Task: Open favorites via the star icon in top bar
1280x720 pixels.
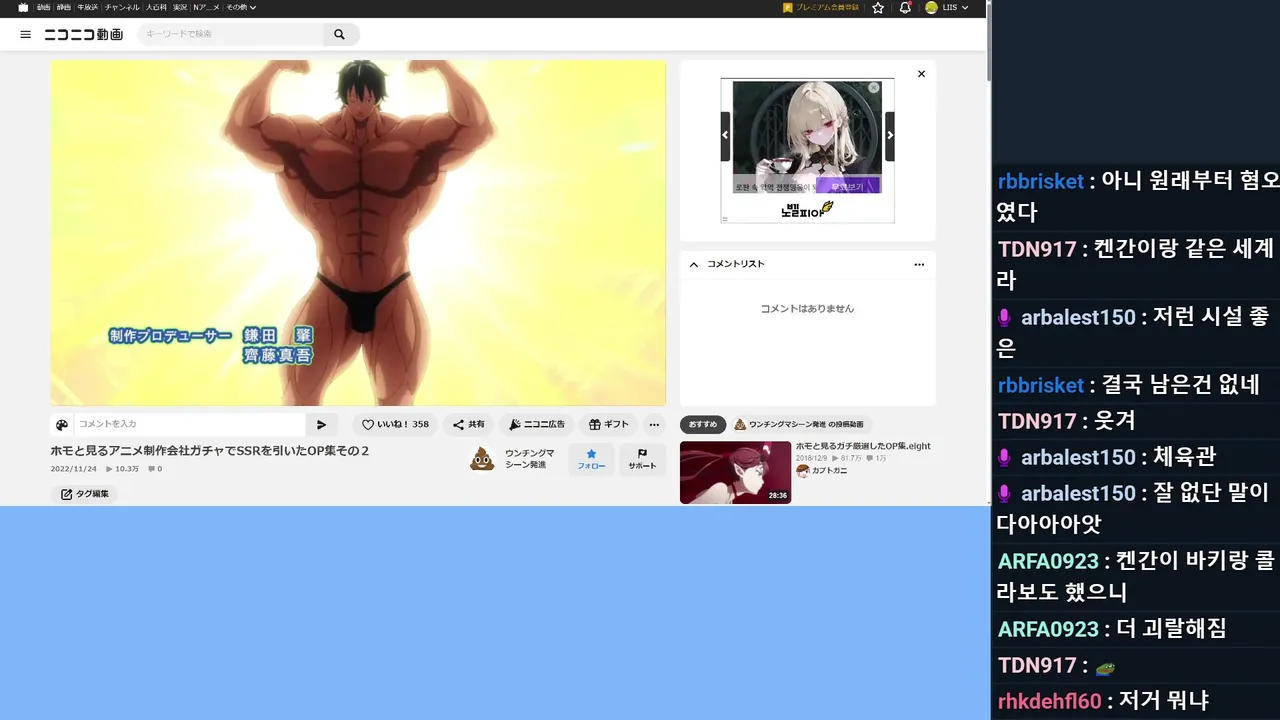Action: tap(878, 7)
